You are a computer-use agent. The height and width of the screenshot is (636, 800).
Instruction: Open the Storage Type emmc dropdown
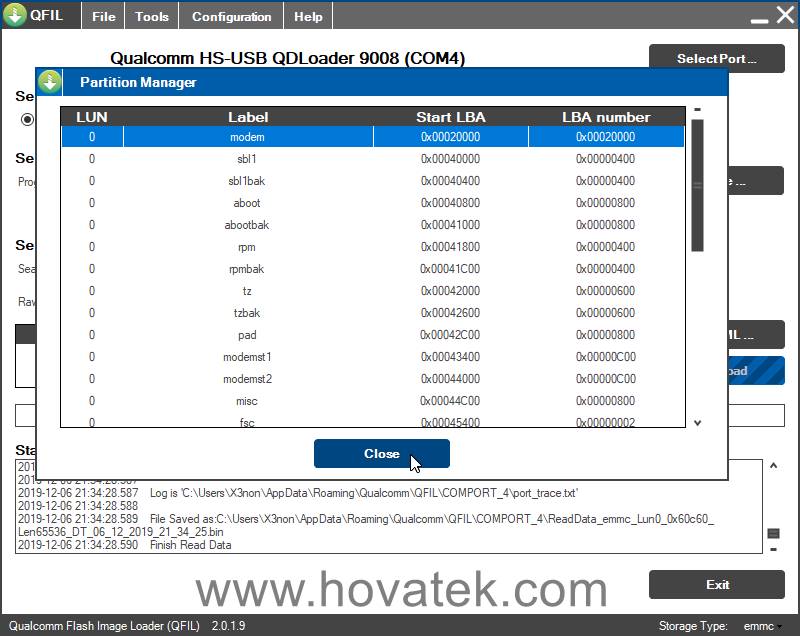(763, 626)
